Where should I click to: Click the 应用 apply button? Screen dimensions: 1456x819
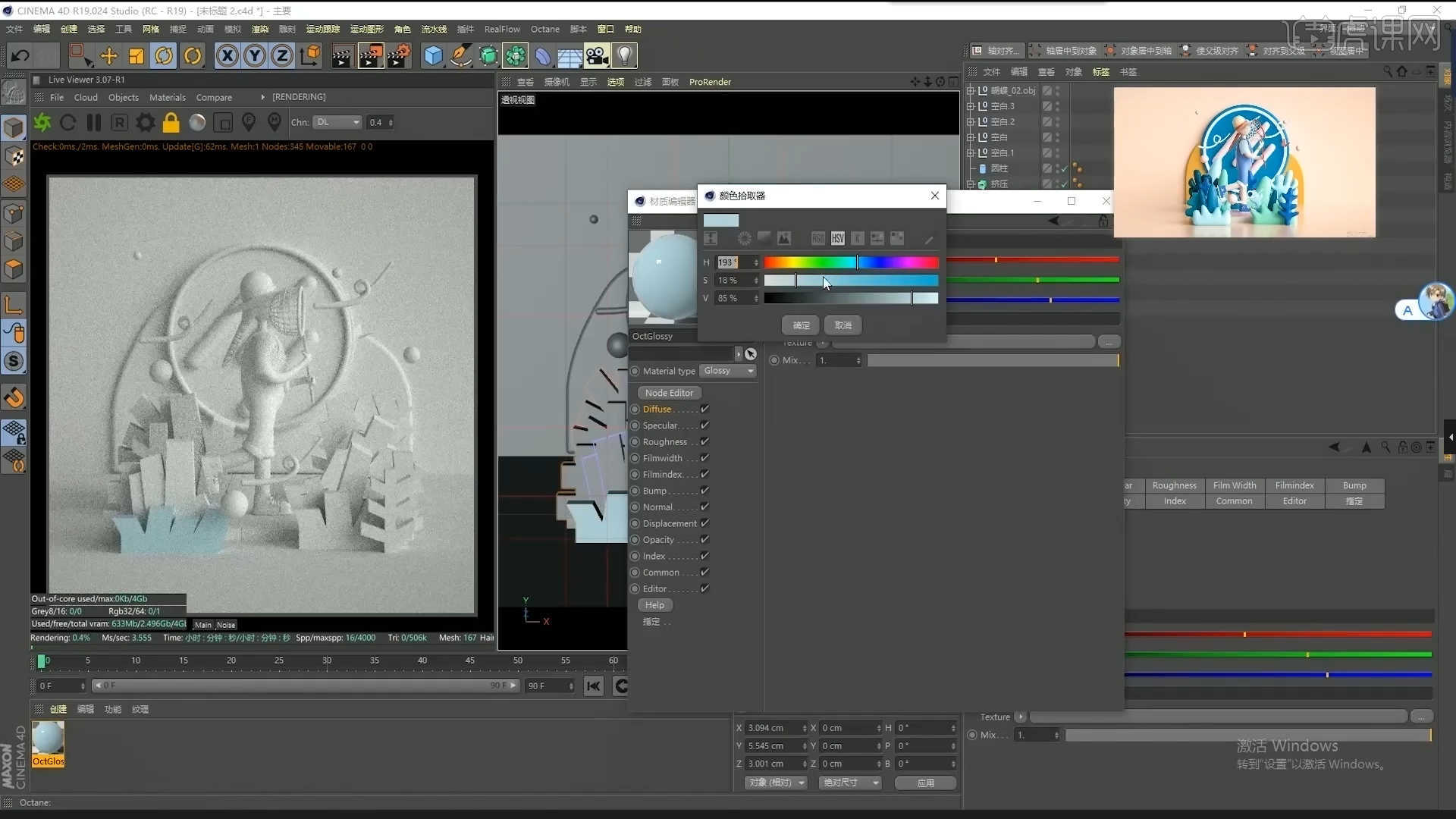926,783
